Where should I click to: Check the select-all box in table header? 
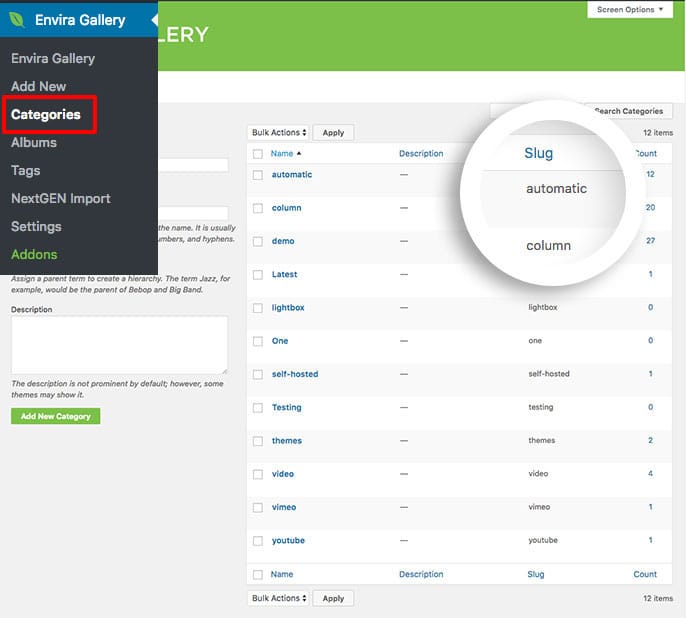click(257, 154)
